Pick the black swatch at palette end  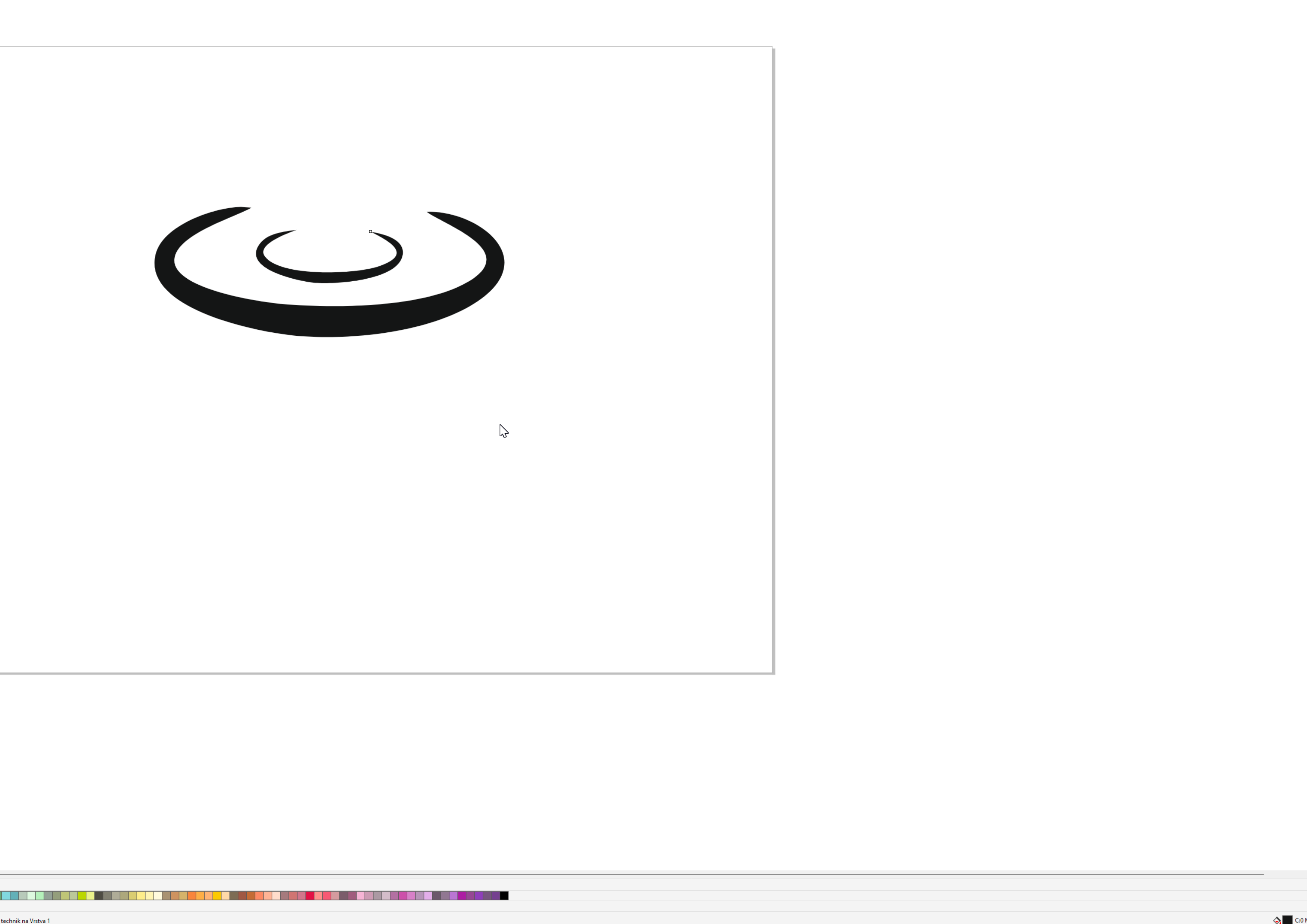tap(504, 896)
